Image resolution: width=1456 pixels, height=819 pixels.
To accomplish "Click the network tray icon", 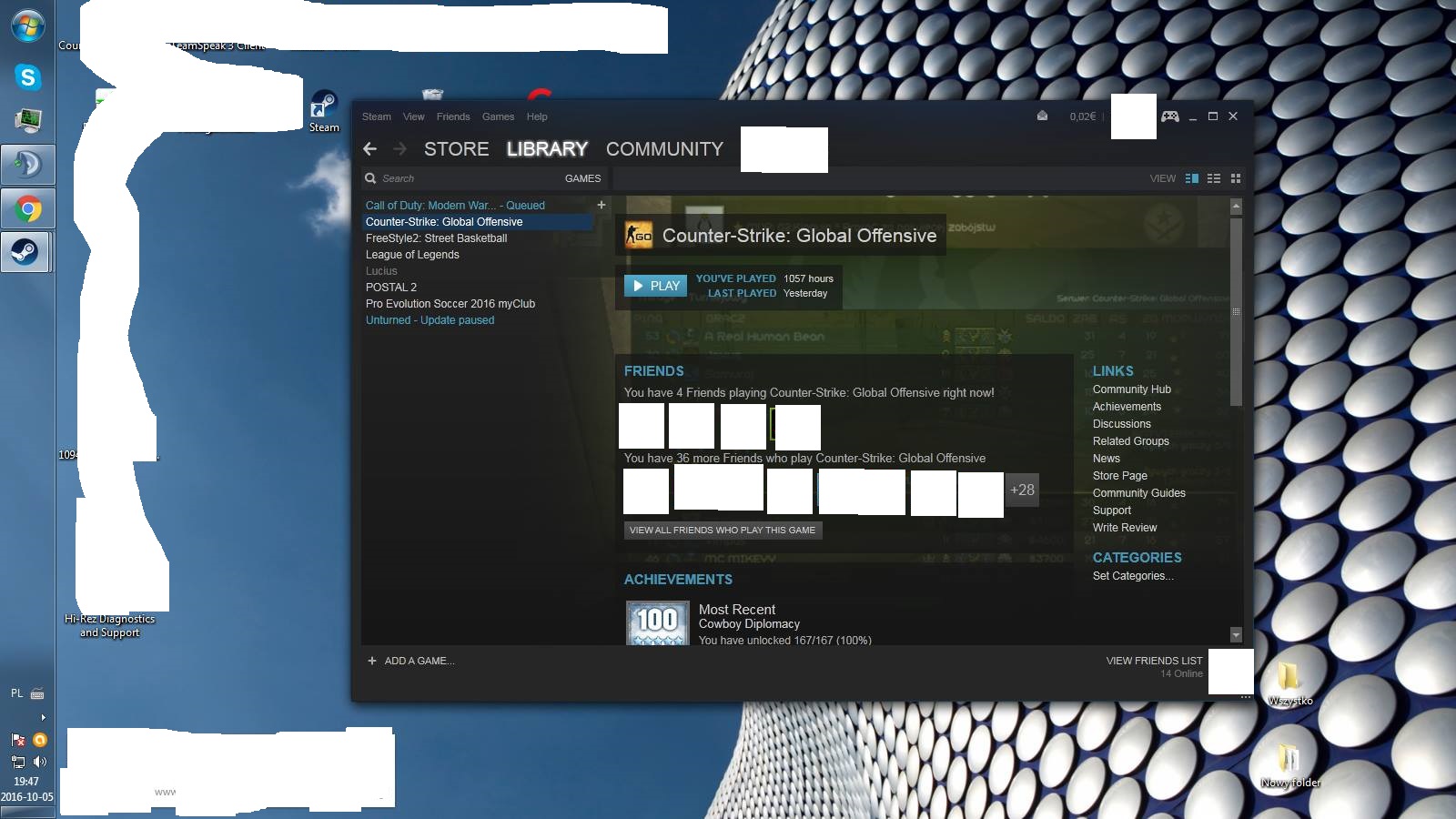I will pos(17,762).
